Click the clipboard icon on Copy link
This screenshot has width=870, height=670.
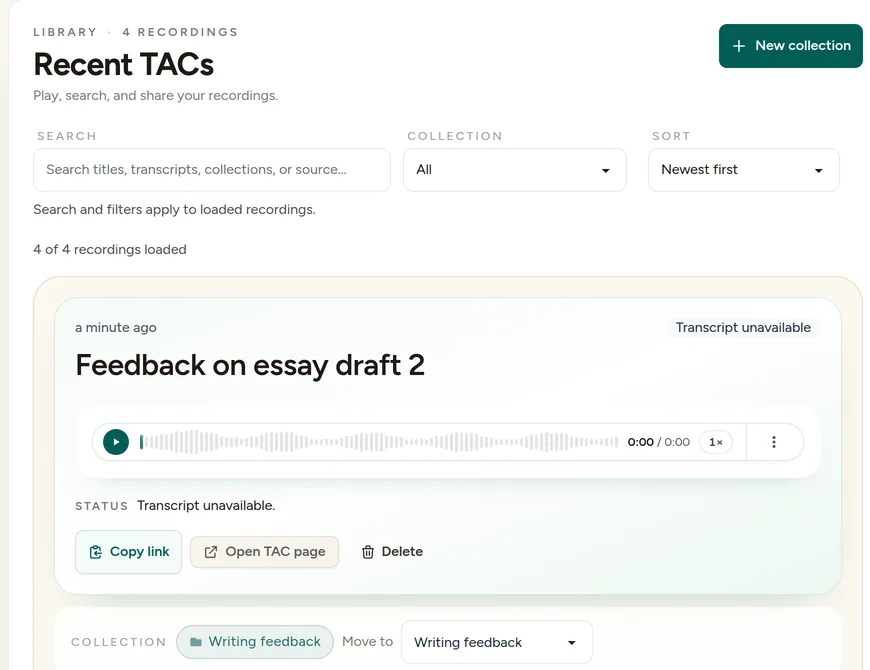tap(95, 552)
